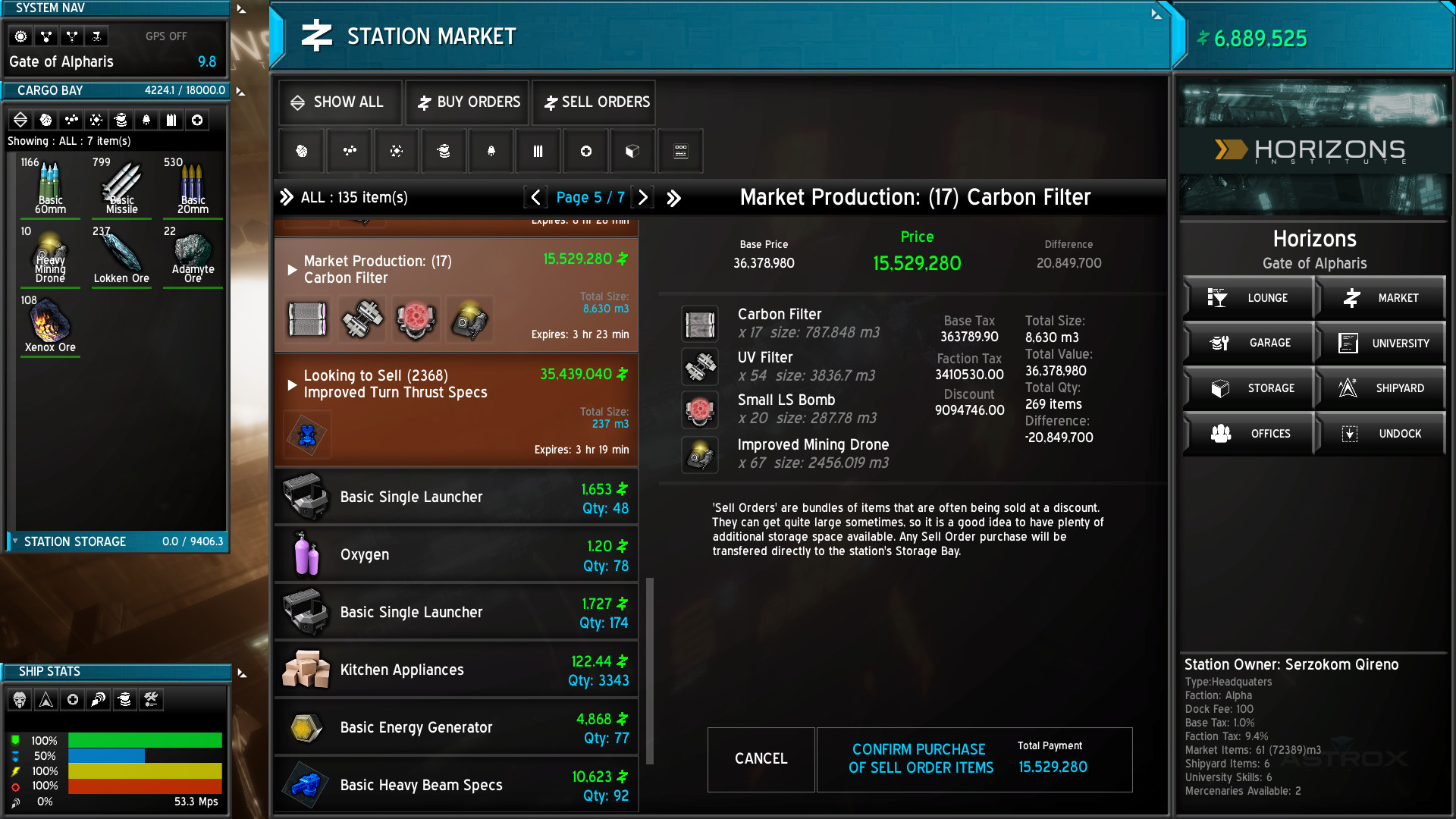The image size is (1456, 819).
Task: Select the ore filter icon in market categories
Action: click(301, 151)
